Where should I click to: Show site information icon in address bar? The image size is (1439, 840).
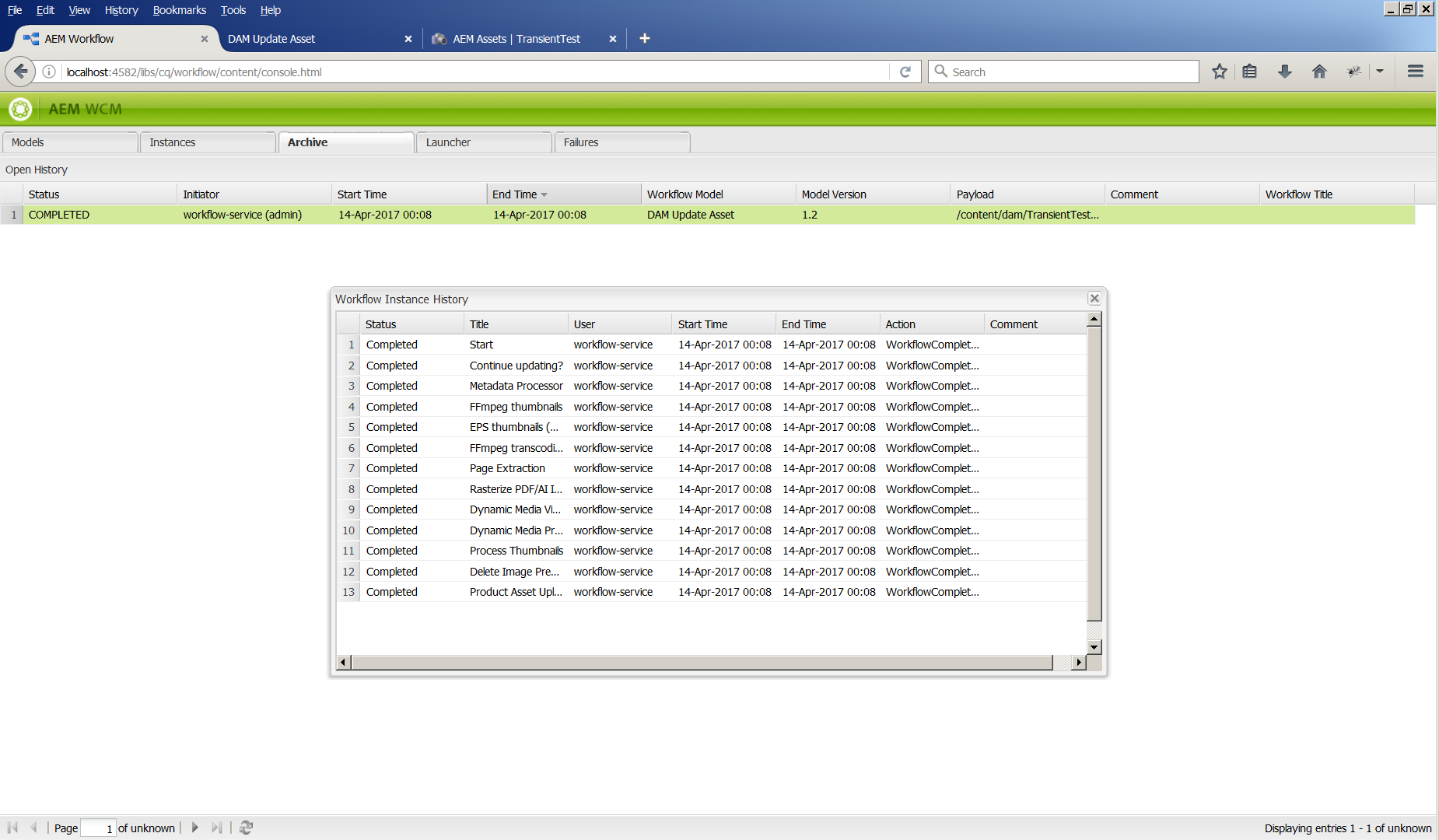coord(49,72)
